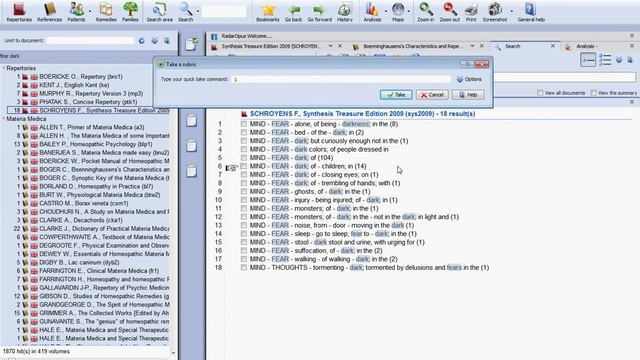
Task: Check result 6 FEAR dark of children
Action: (244, 166)
